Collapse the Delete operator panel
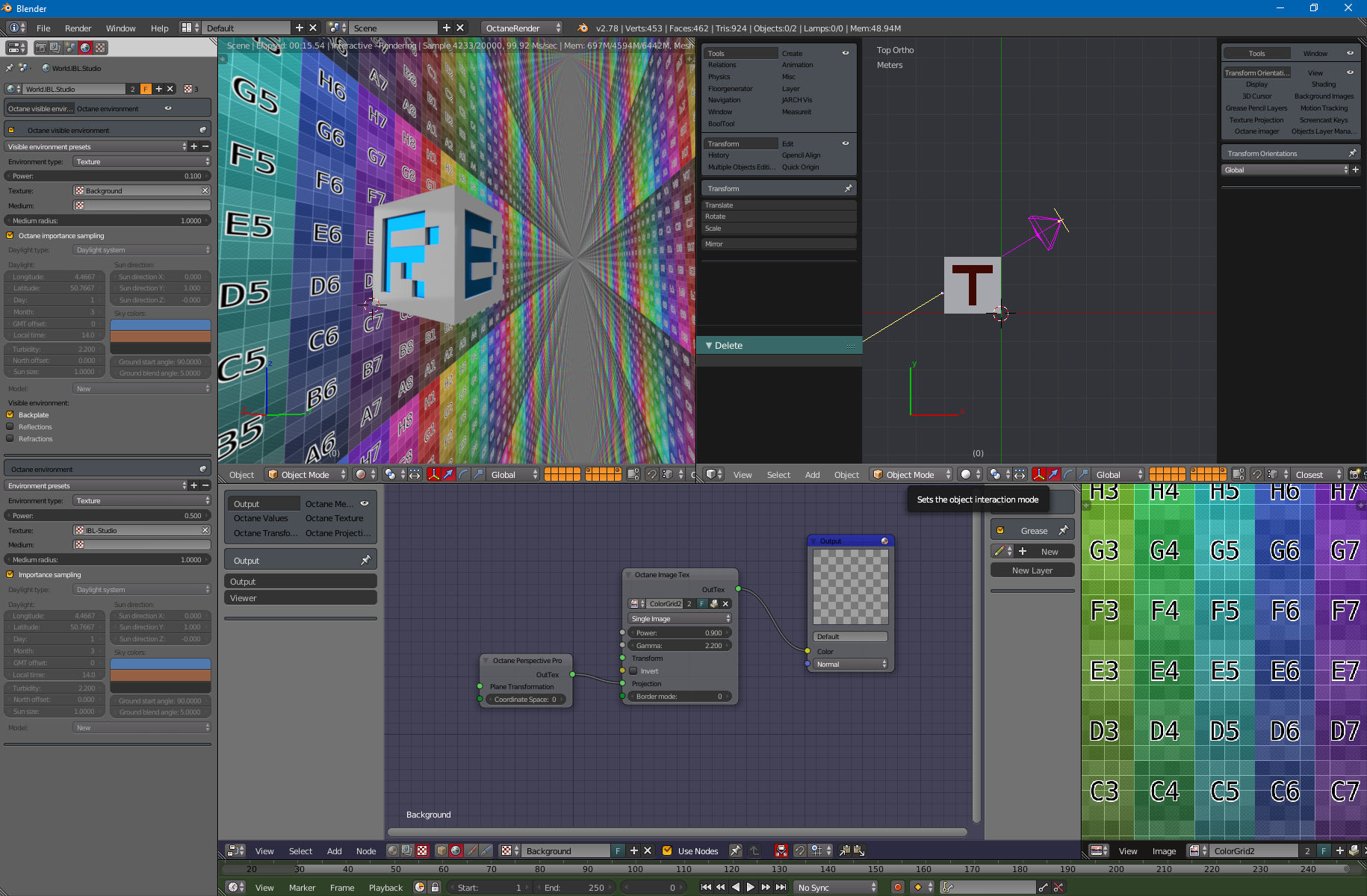The width and height of the screenshot is (1367, 896). pyautogui.click(x=710, y=346)
